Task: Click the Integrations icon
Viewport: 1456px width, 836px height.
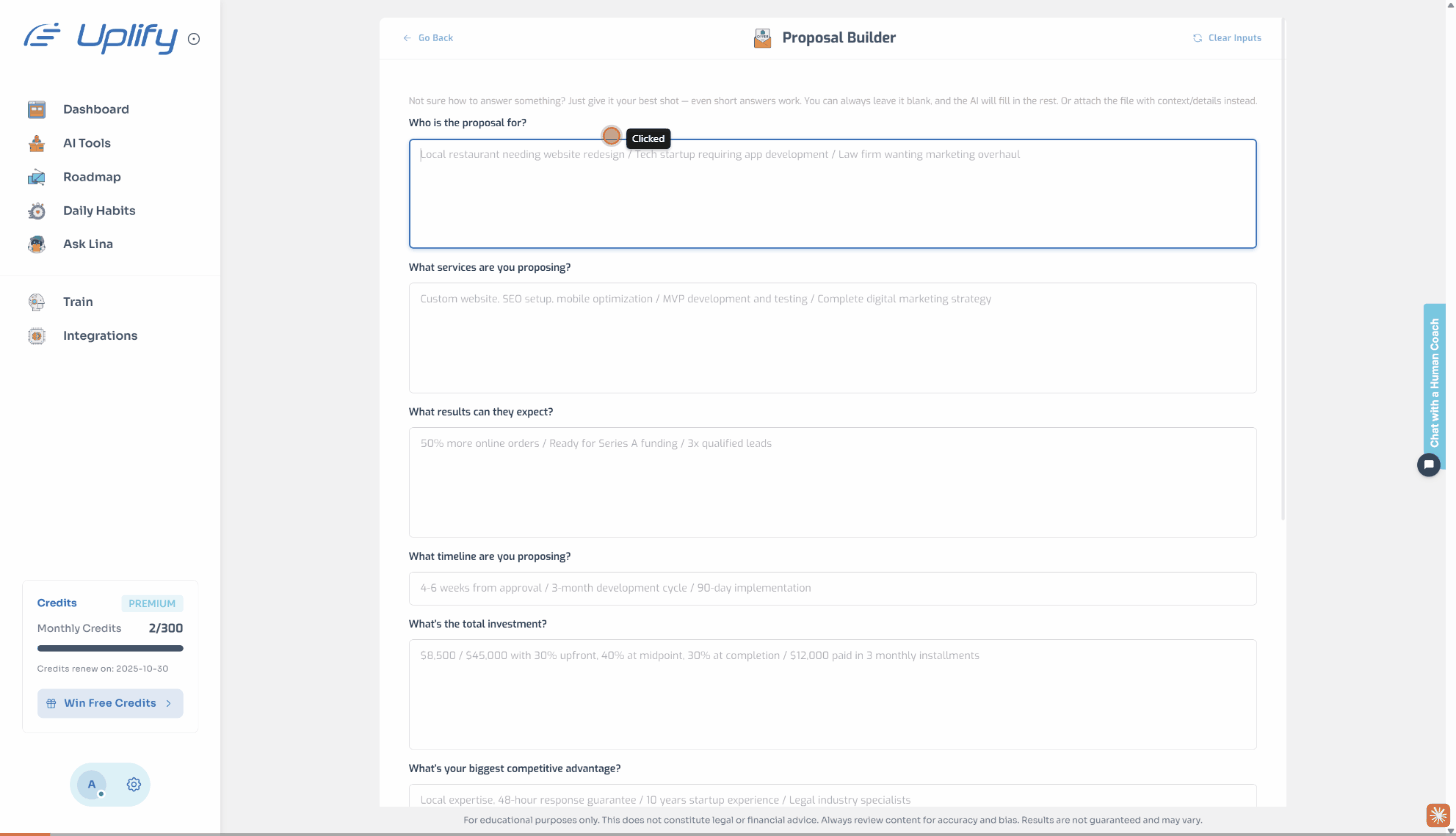Action: (x=37, y=336)
